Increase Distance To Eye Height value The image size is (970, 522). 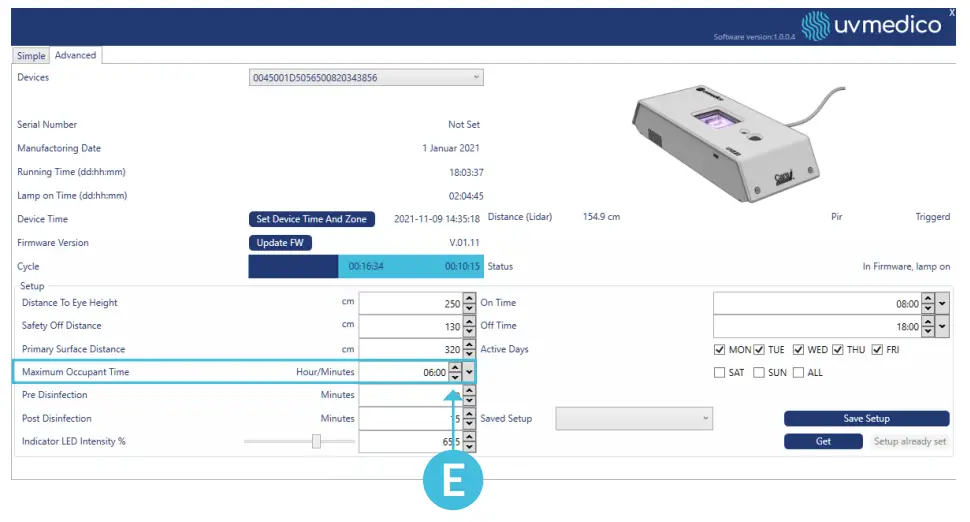[469, 298]
